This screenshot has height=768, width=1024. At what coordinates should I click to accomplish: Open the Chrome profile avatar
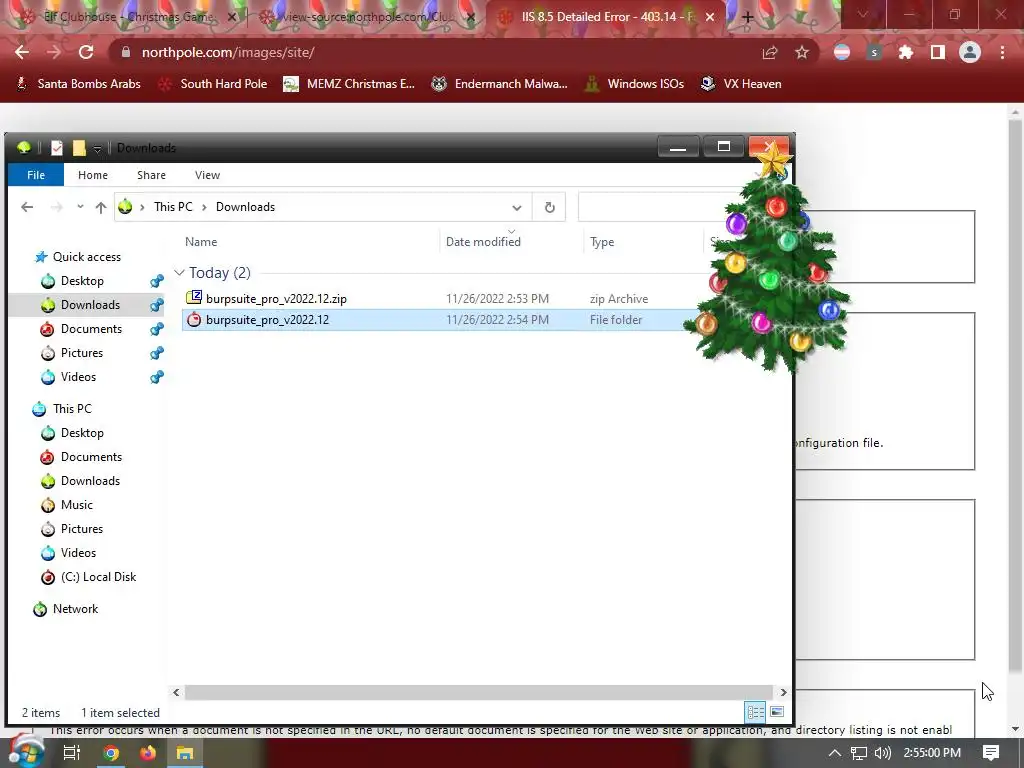point(970,52)
